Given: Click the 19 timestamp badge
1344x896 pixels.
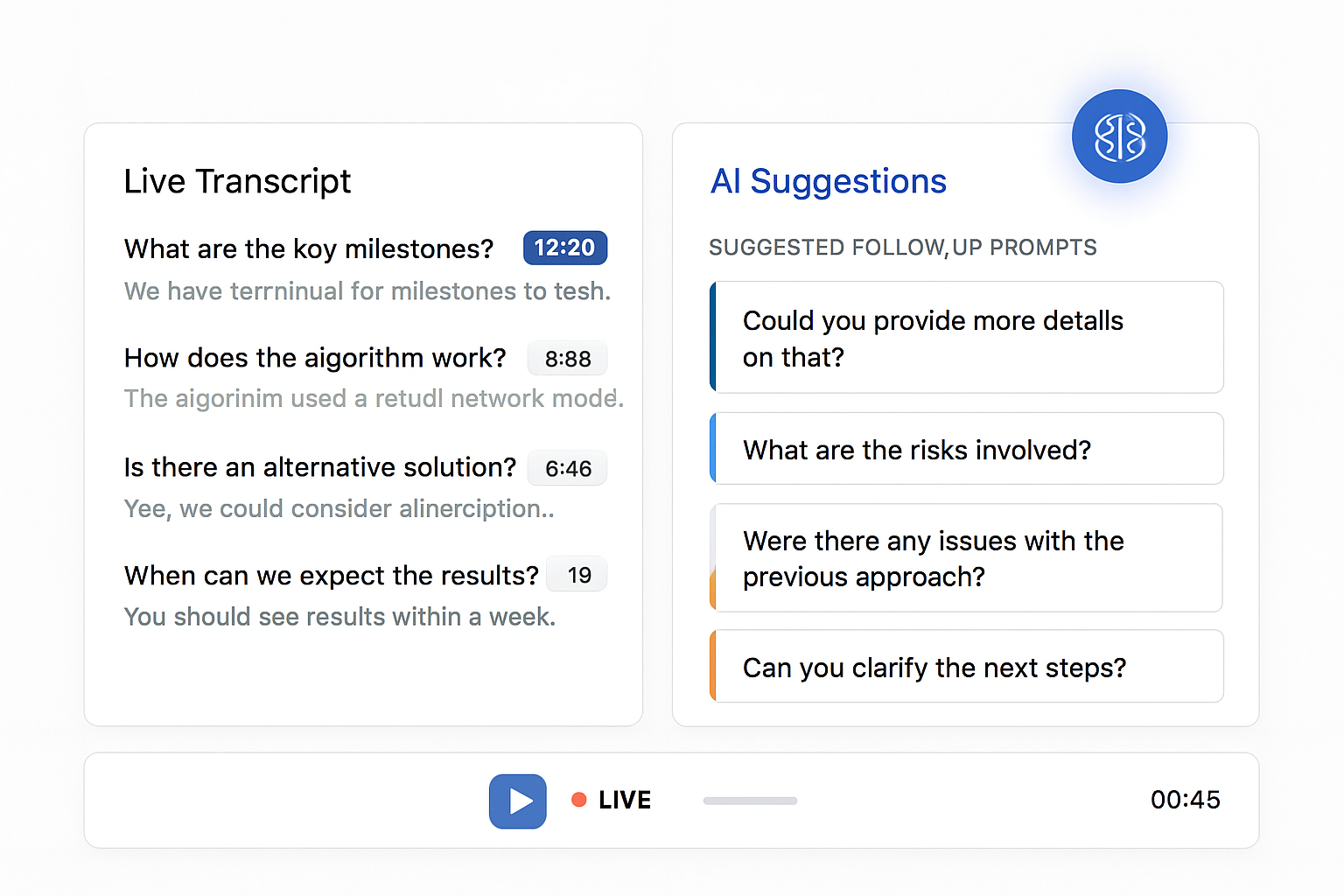Looking at the screenshot, I should coord(577,575).
